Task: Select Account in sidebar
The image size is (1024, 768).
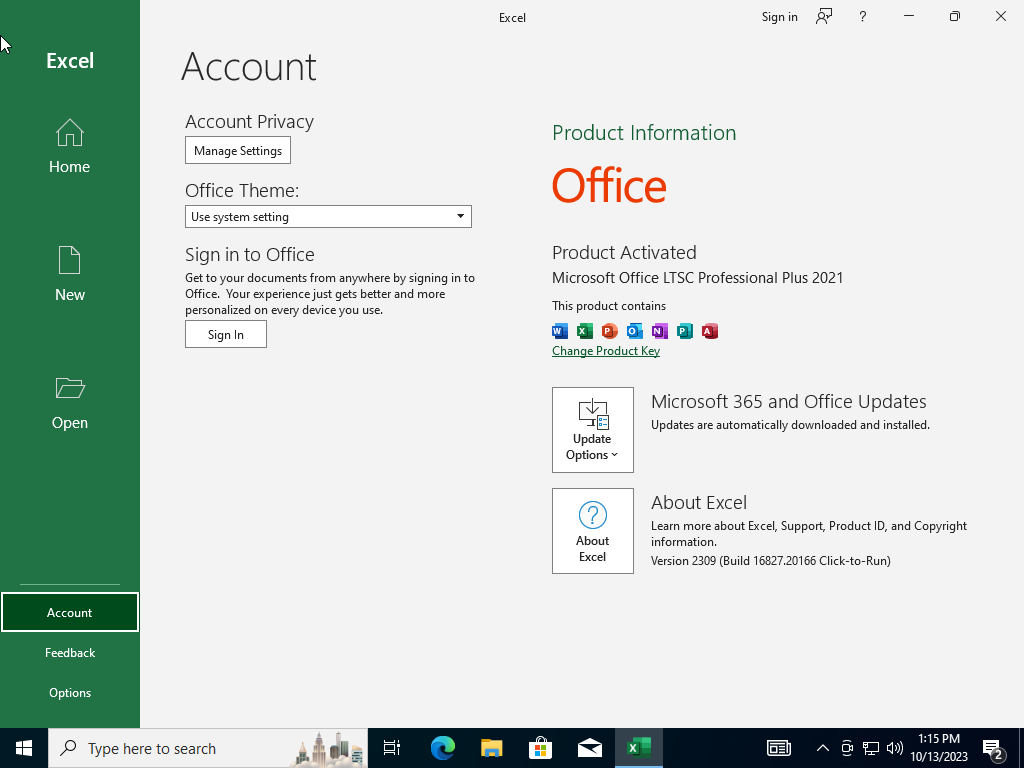Action: point(69,613)
